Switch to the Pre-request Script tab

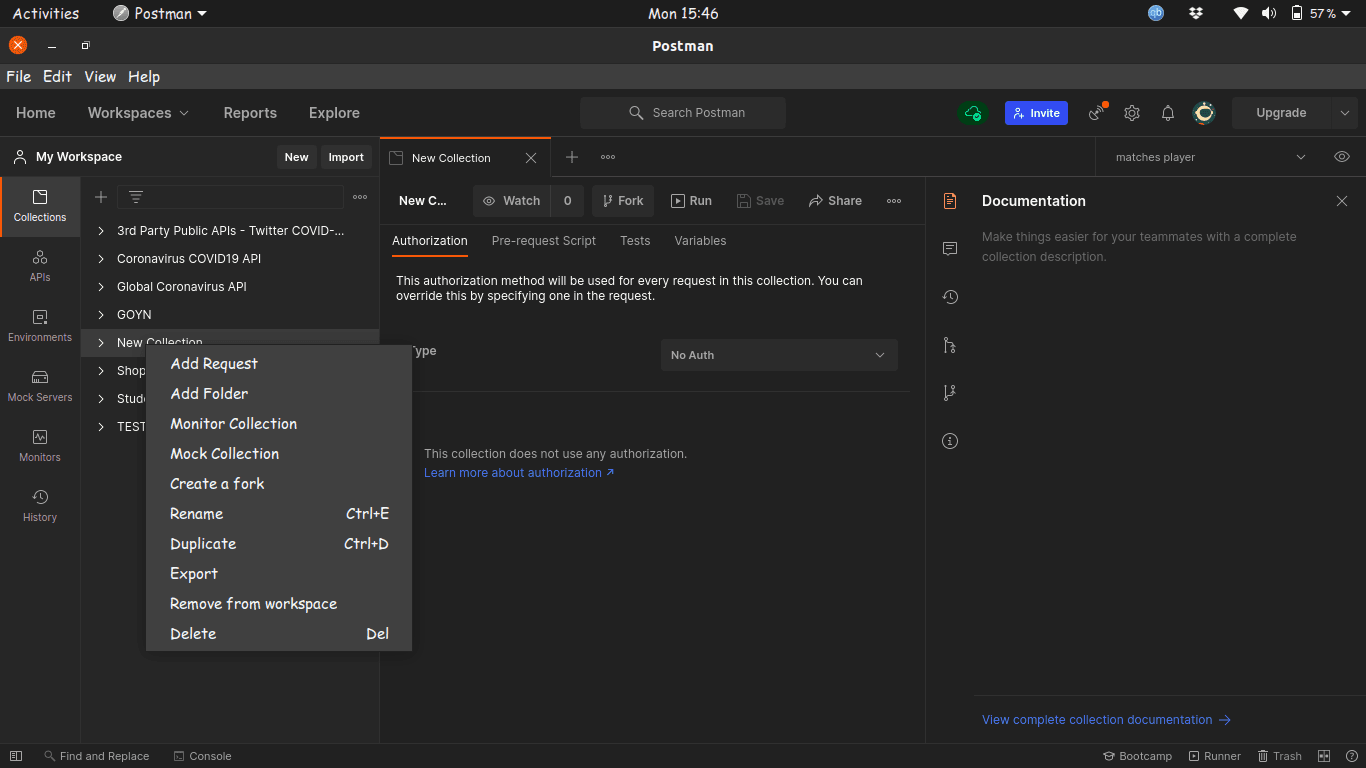pos(544,241)
